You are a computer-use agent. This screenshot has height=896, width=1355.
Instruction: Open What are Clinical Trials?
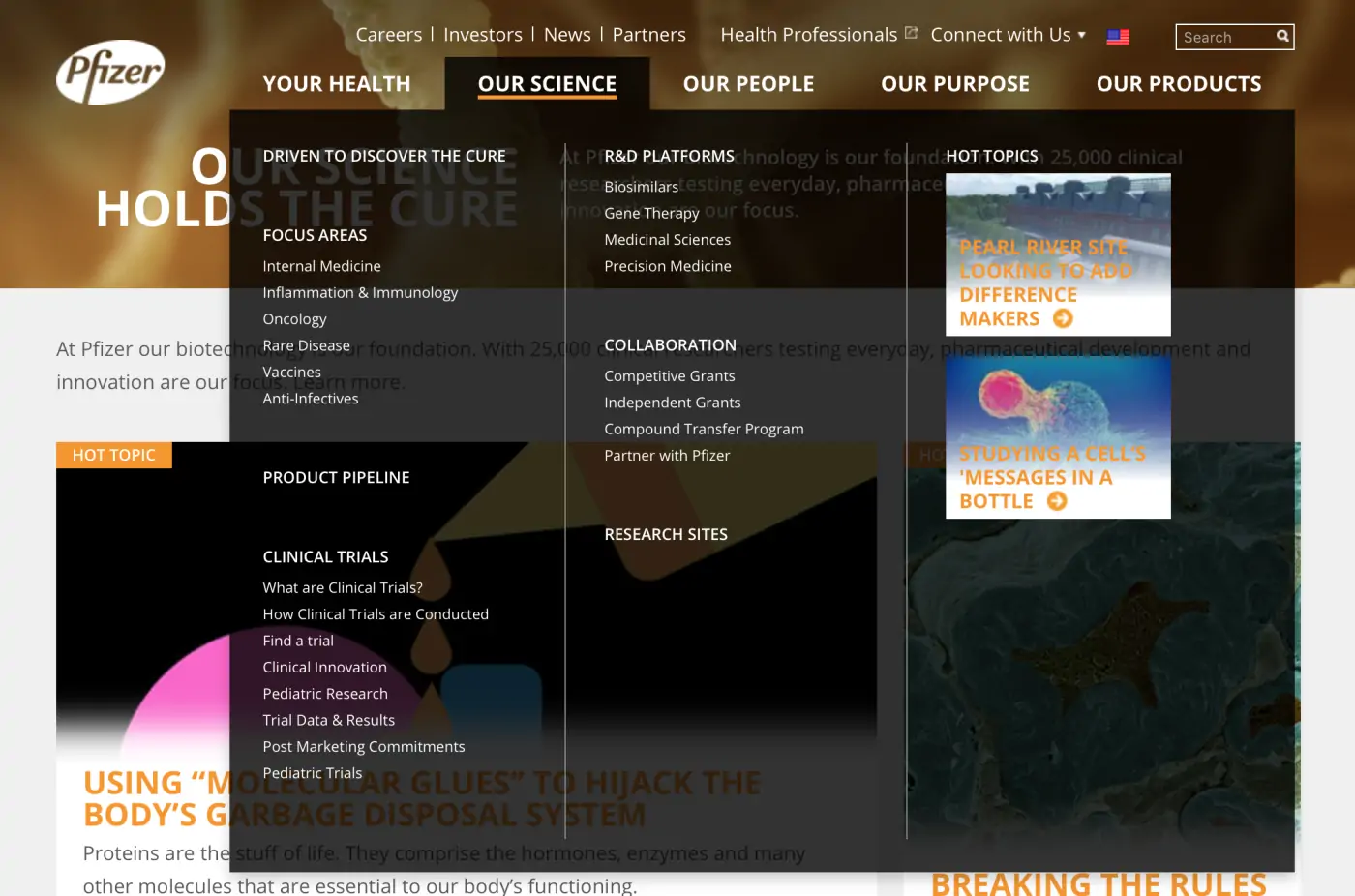point(343,587)
